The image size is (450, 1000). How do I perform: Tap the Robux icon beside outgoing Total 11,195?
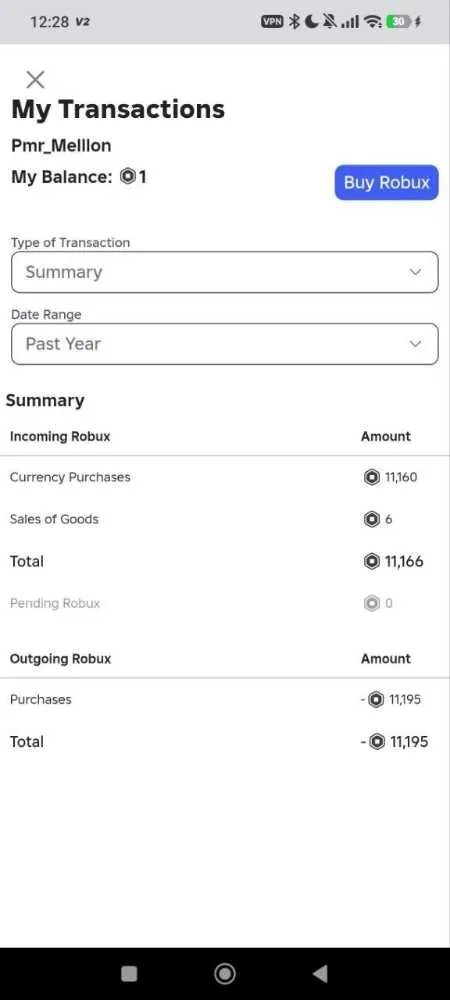[377, 742]
